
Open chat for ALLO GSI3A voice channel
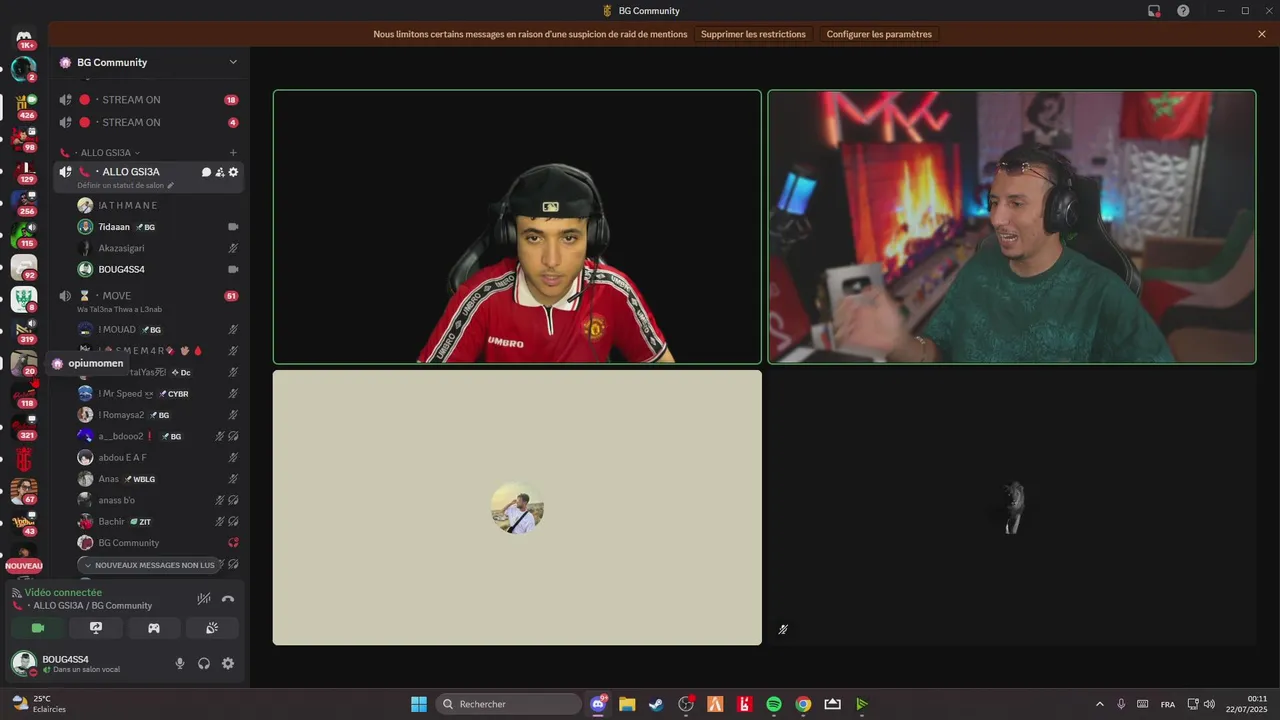coord(206,172)
